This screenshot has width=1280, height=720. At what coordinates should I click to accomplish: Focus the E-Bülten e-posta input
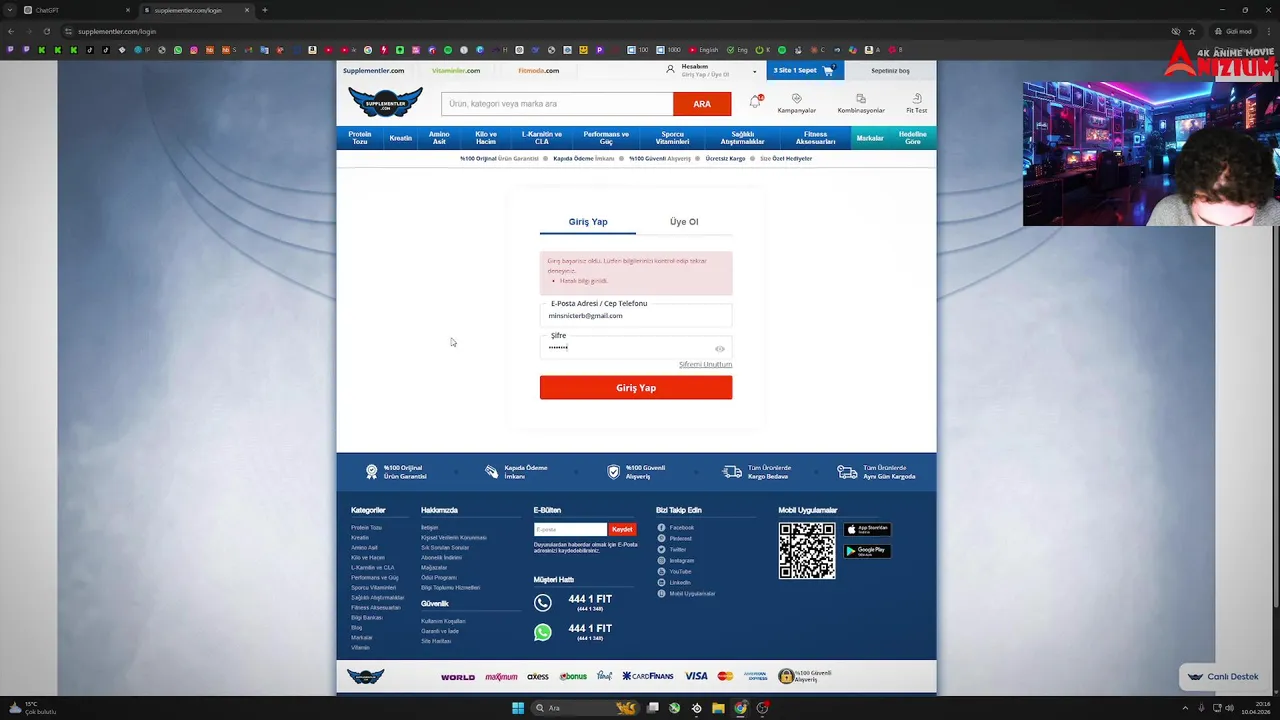pos(570,529)
